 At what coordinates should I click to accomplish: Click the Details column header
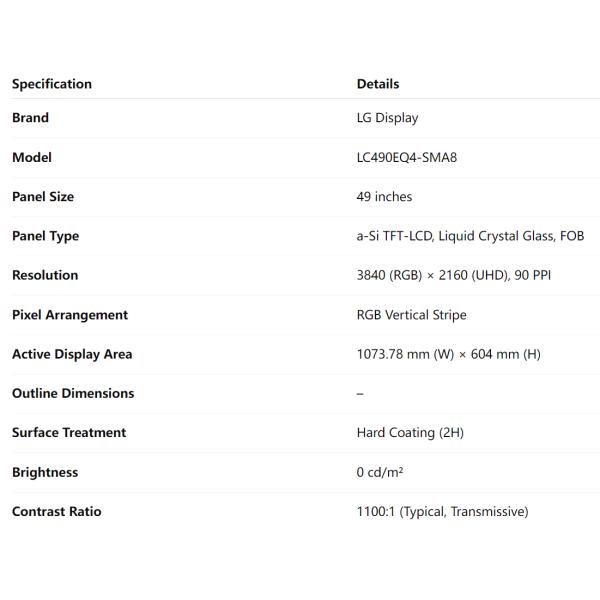click(x=378, y=84)
